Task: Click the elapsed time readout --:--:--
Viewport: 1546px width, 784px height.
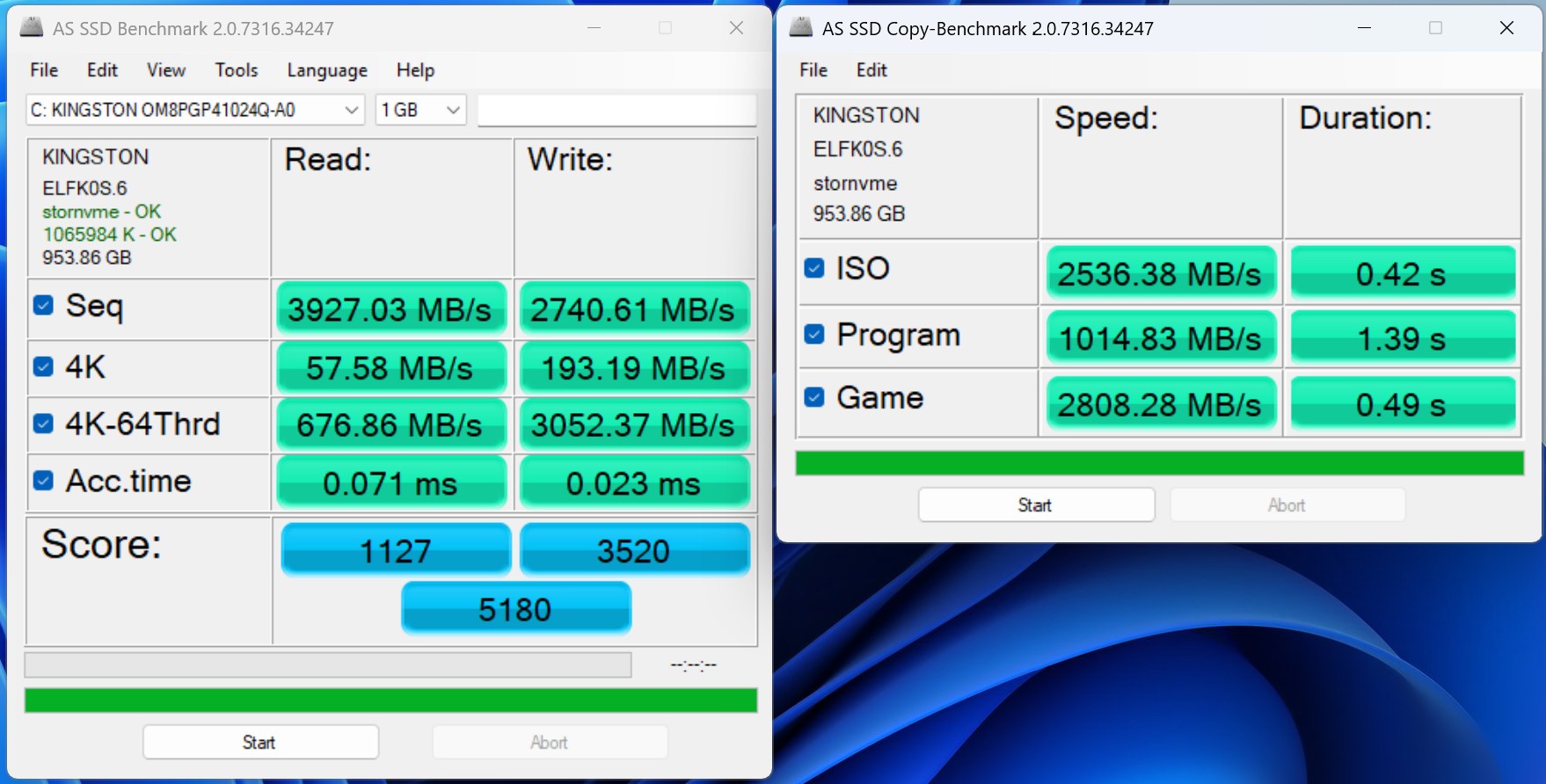Action: click(694, 665)
